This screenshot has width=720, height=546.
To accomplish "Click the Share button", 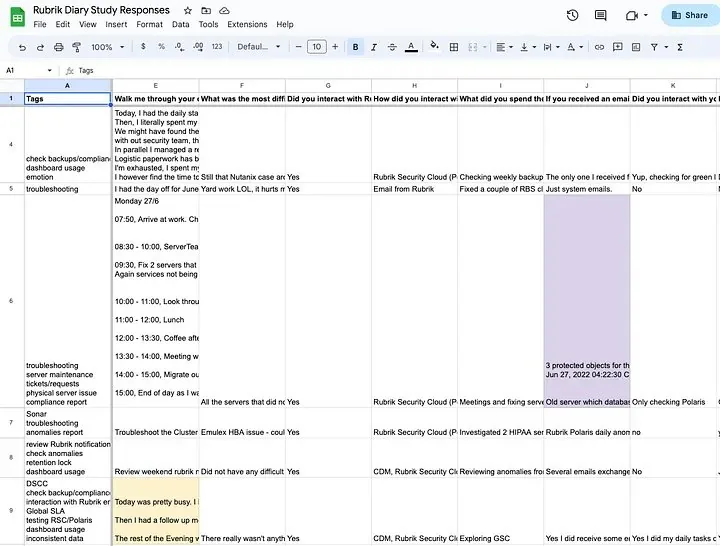I will (690, 15).
